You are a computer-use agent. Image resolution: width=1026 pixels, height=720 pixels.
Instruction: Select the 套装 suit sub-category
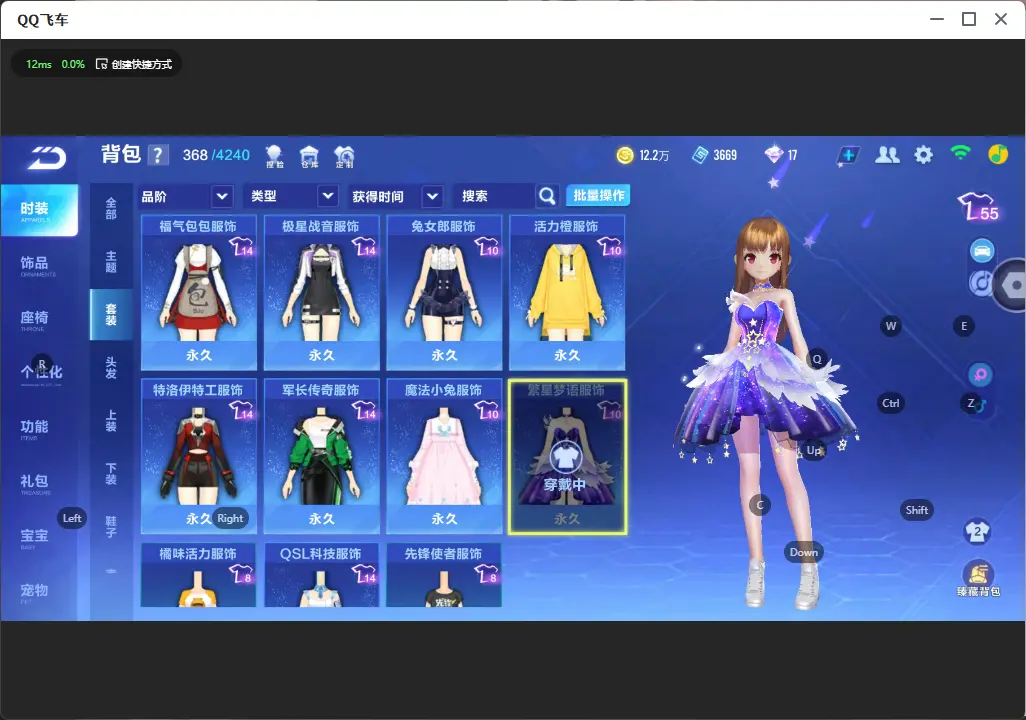[111, 314]
